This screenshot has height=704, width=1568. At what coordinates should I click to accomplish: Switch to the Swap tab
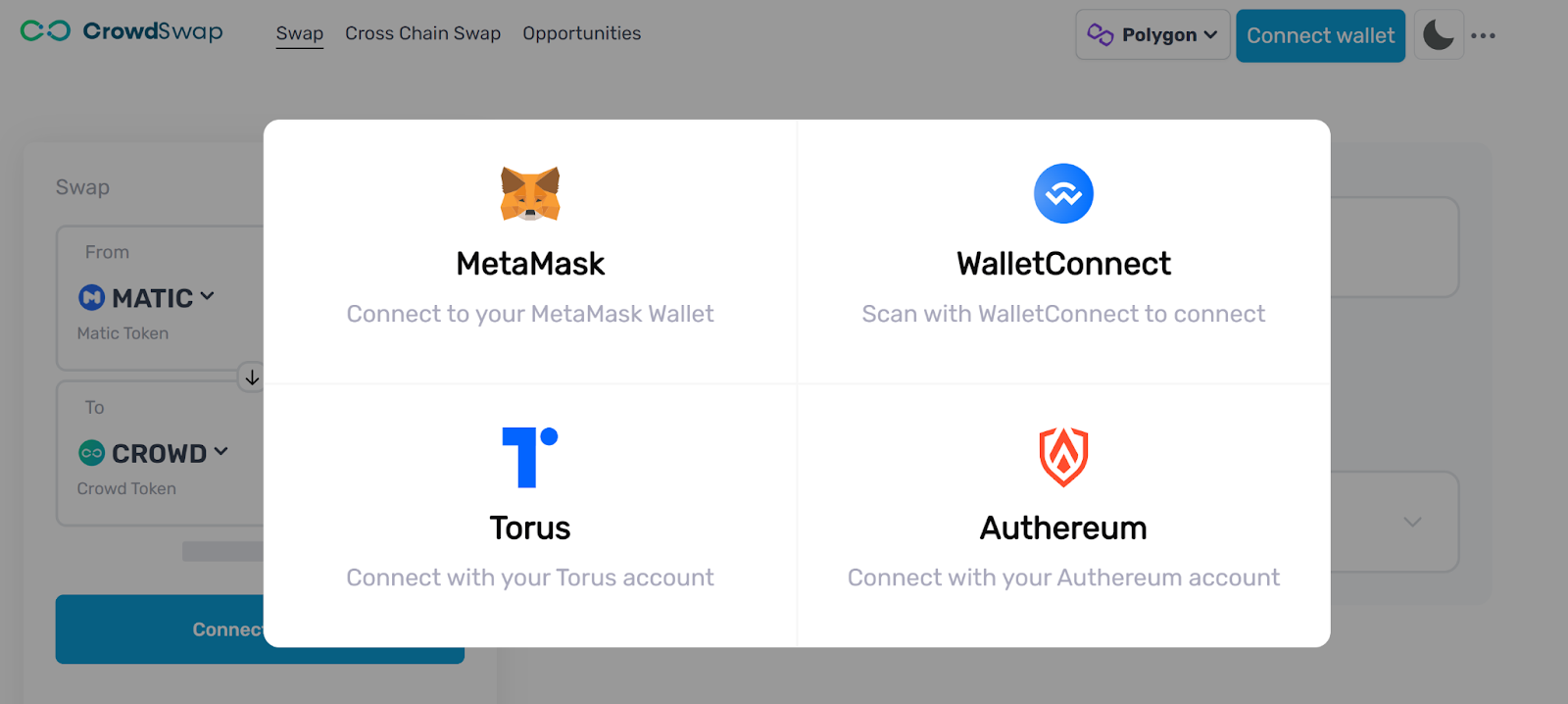(300, 33)
